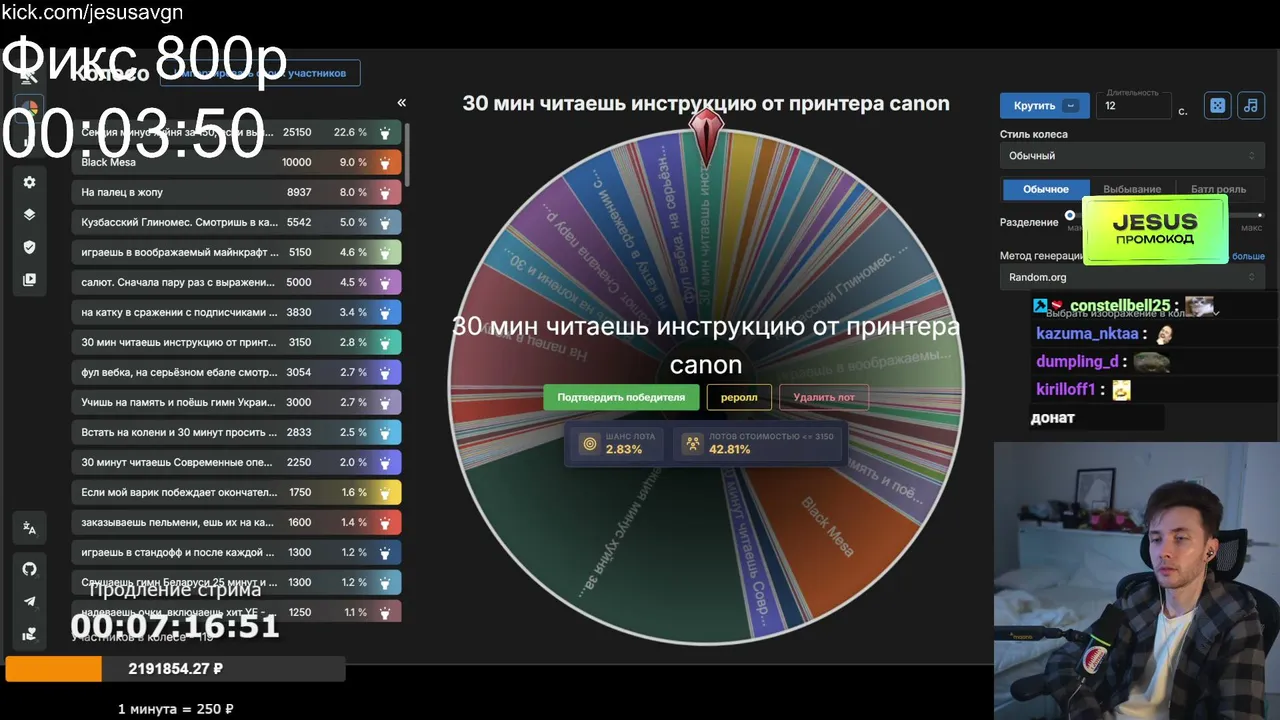Switch to the Батл рояль mode tab
1280x720 pixels.
pyautogui.click(x=1218, y=189)
